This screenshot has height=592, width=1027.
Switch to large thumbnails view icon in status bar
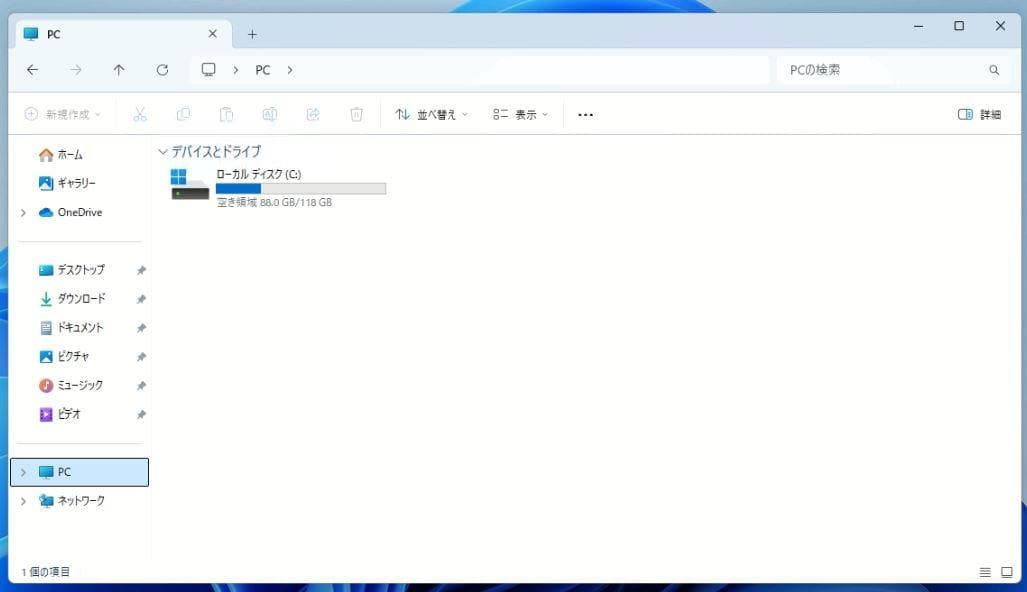coord(1006,572)
